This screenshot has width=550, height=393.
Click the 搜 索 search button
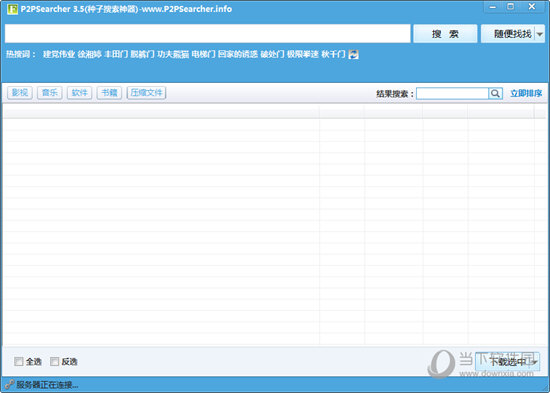(445, 34)
